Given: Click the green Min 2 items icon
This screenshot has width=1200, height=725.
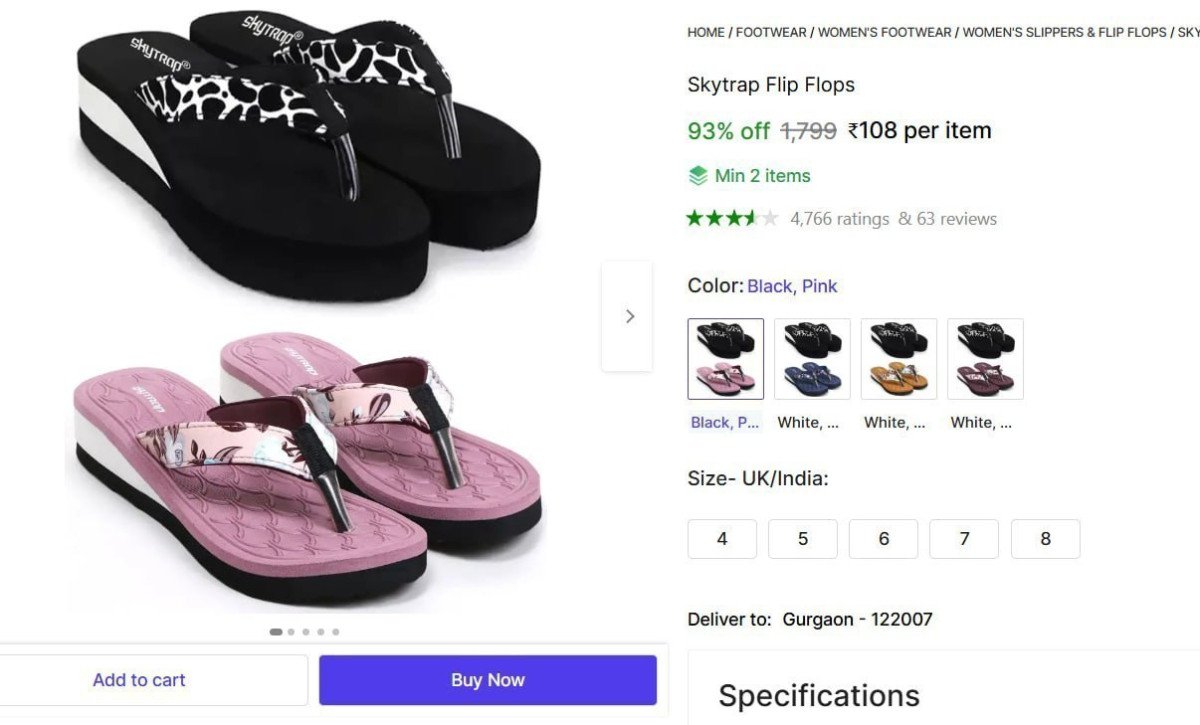Looking at the screenshot, I should click(x=697, y=175).
